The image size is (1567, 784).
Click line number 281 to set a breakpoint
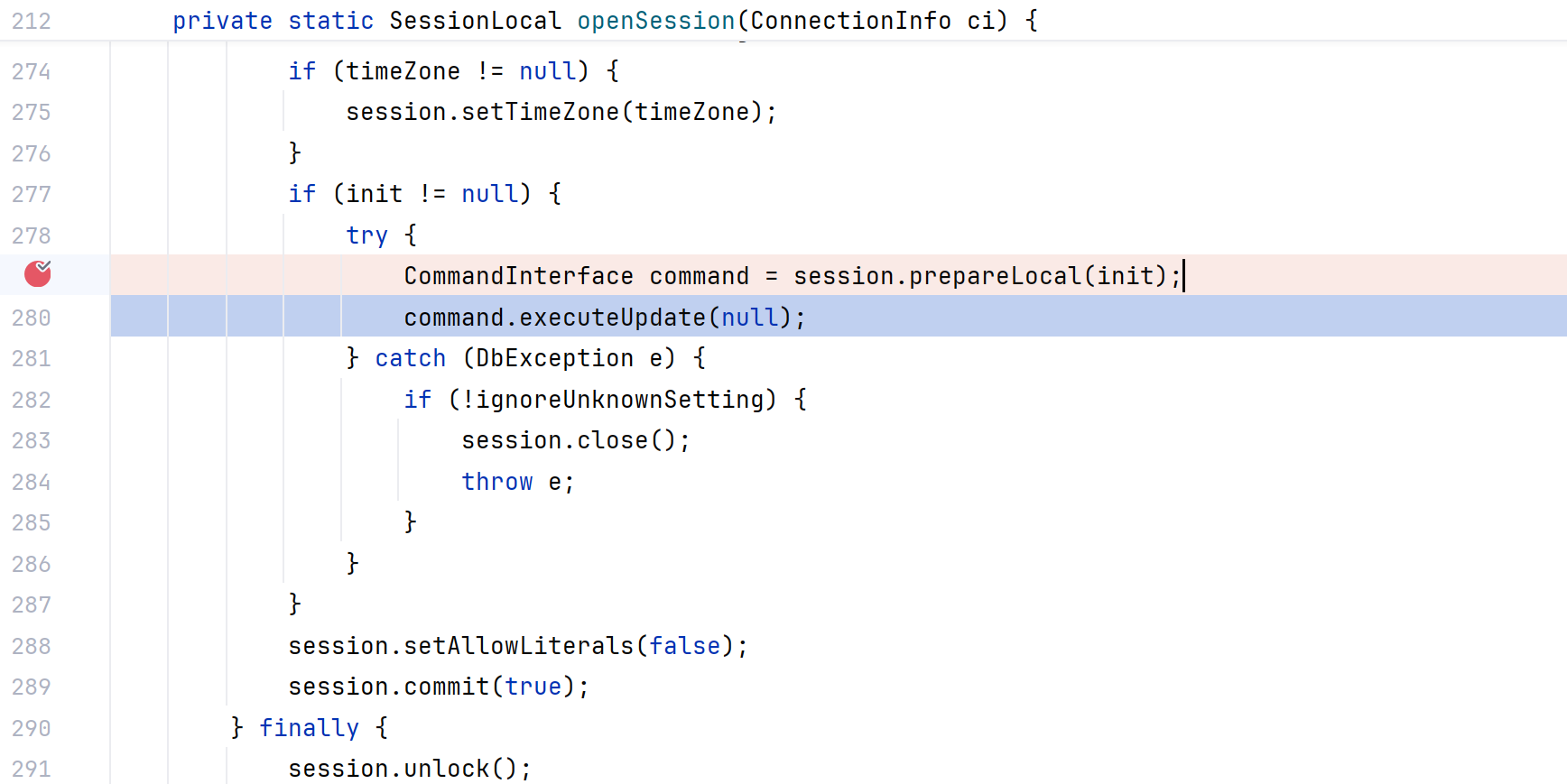[x=32, y=358]
